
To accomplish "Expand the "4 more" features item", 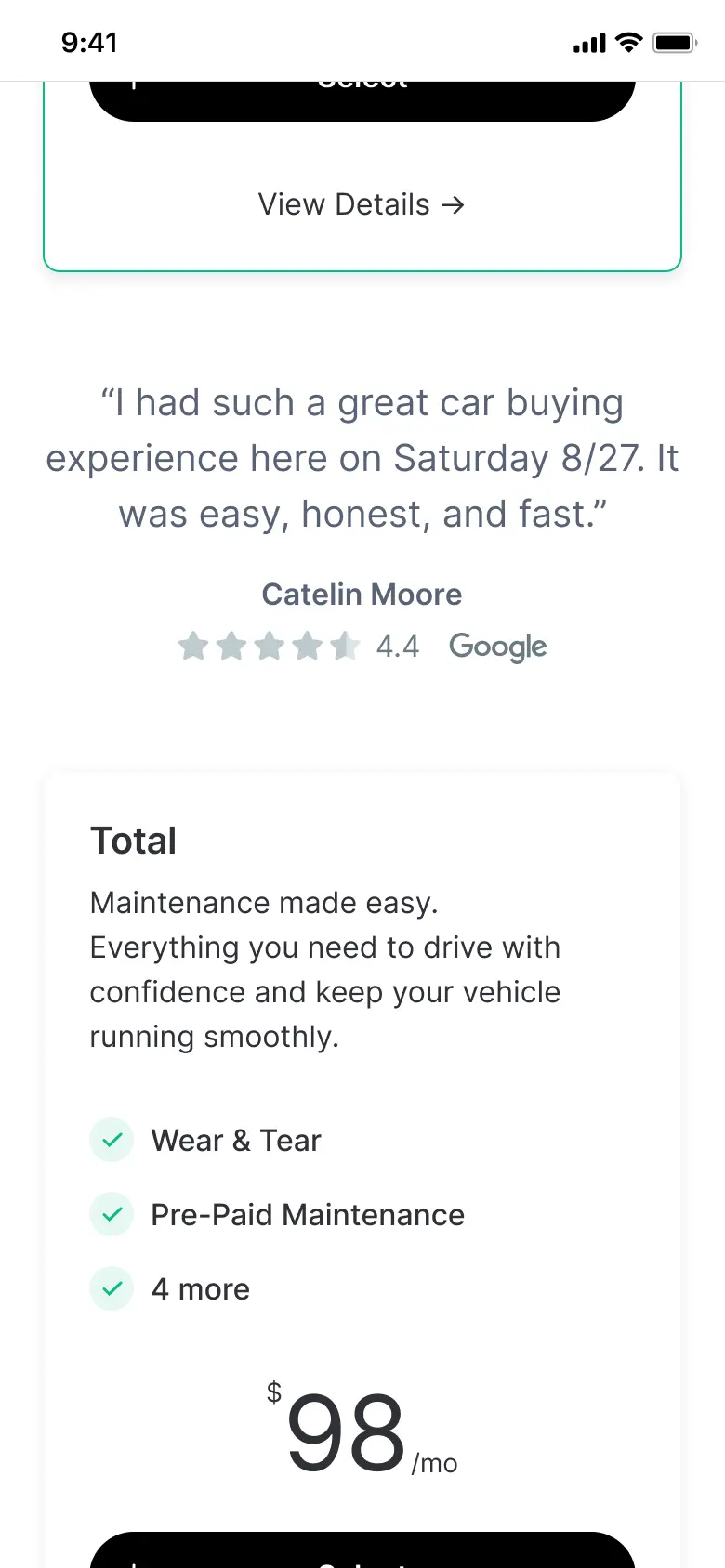I will coord(201,1289).
